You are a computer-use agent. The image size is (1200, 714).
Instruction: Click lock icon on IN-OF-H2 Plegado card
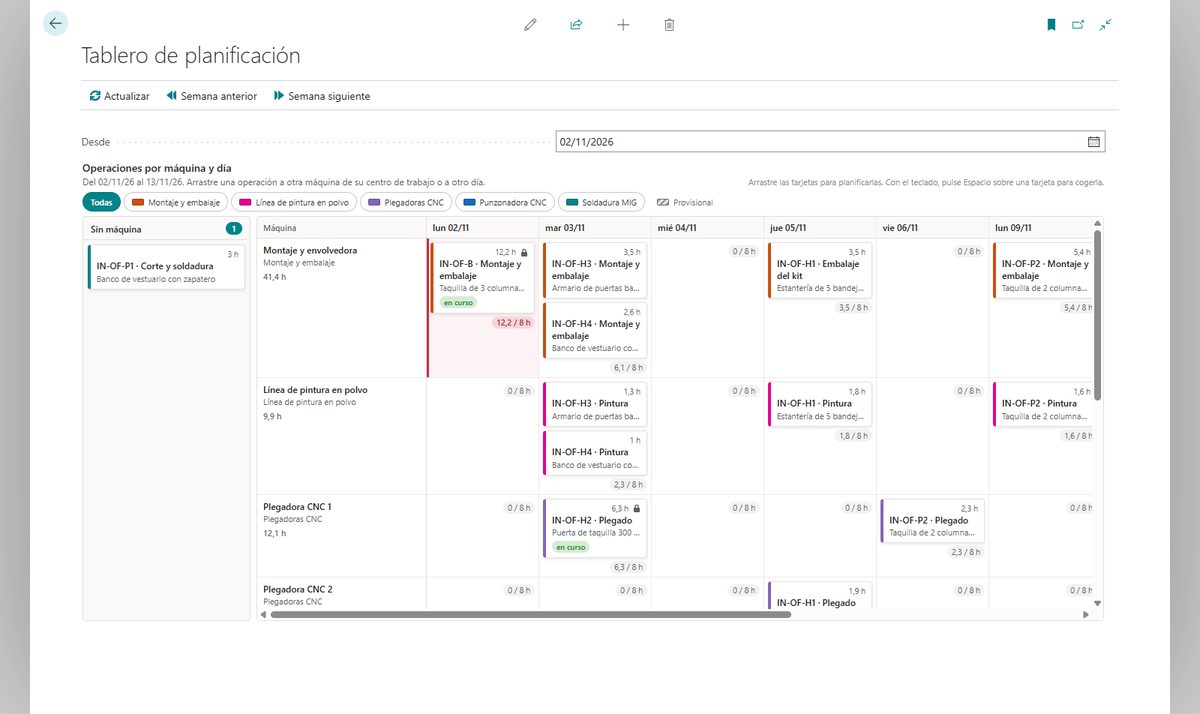[637, 508]
